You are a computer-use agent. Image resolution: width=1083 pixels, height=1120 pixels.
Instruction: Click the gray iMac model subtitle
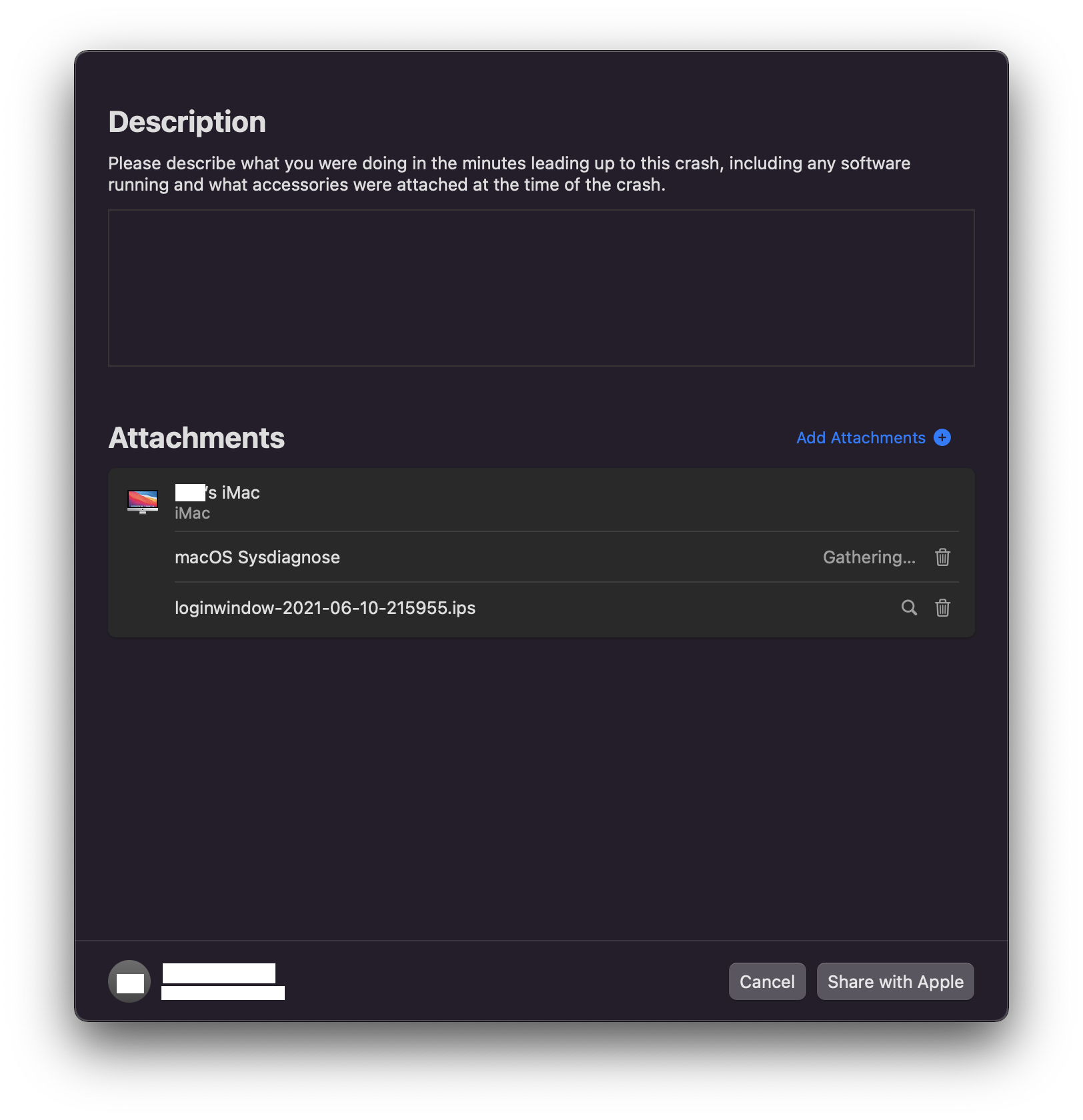click(x=192, y=513)
